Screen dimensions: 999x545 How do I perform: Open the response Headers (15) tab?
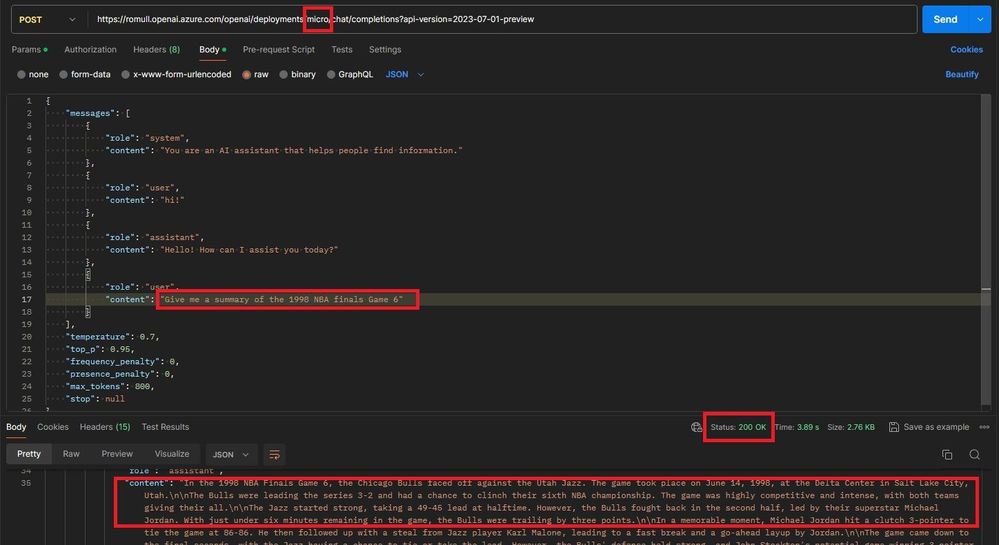104,427
